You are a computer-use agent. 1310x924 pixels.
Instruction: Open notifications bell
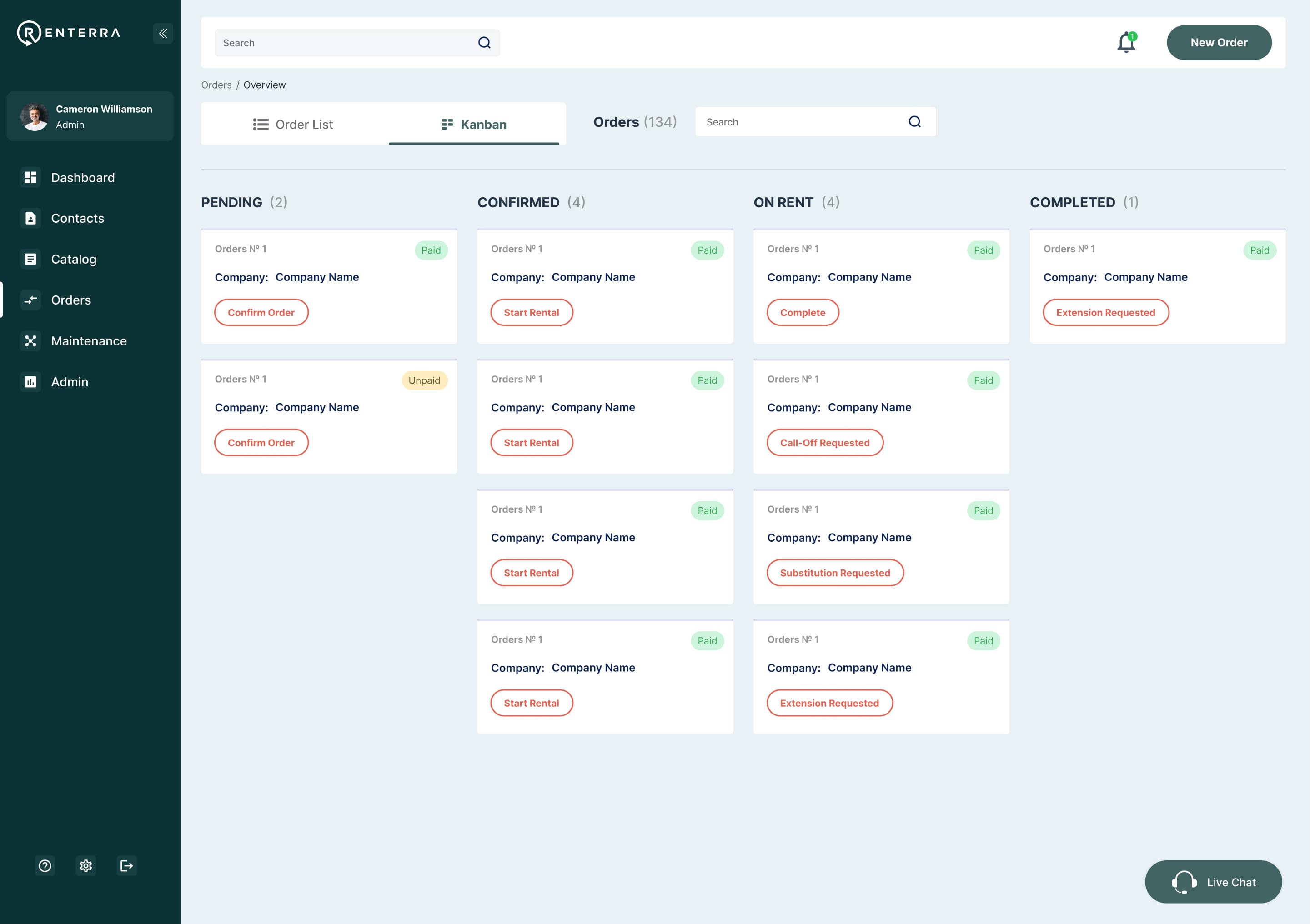click(x=1127, y=42)
